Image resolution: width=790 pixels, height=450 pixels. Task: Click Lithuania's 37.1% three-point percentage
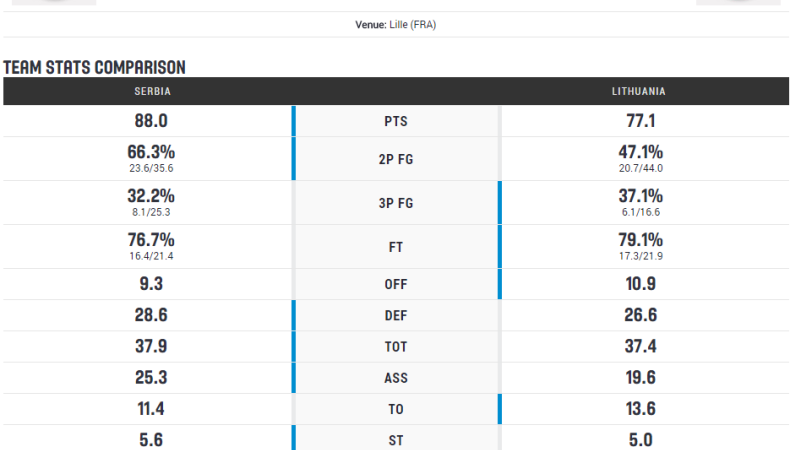(640, 196)
